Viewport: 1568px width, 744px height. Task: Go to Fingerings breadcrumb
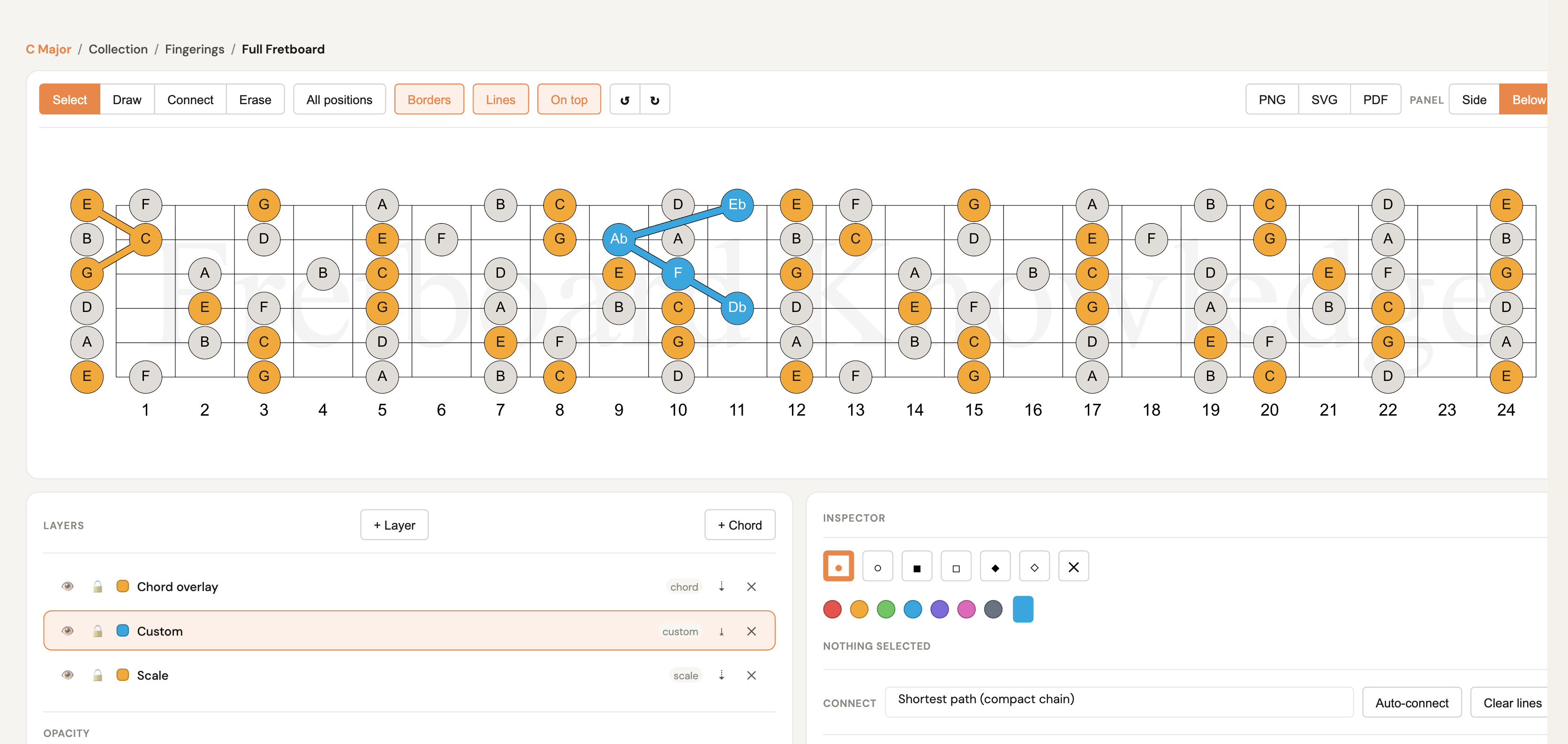pyautogui.click(x=195, y=49)
